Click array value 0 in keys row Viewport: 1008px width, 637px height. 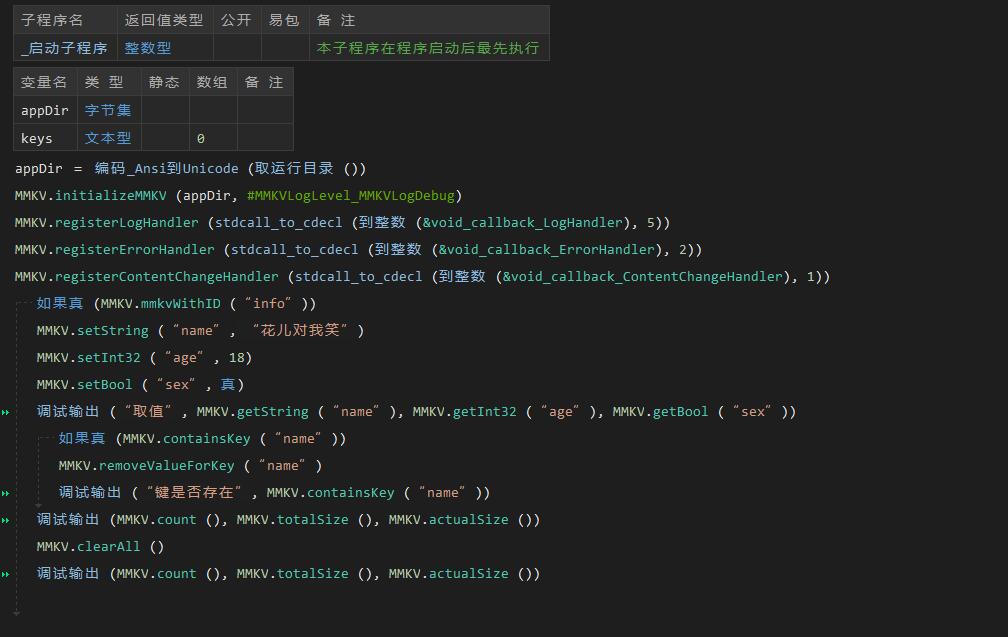[201, 138]
